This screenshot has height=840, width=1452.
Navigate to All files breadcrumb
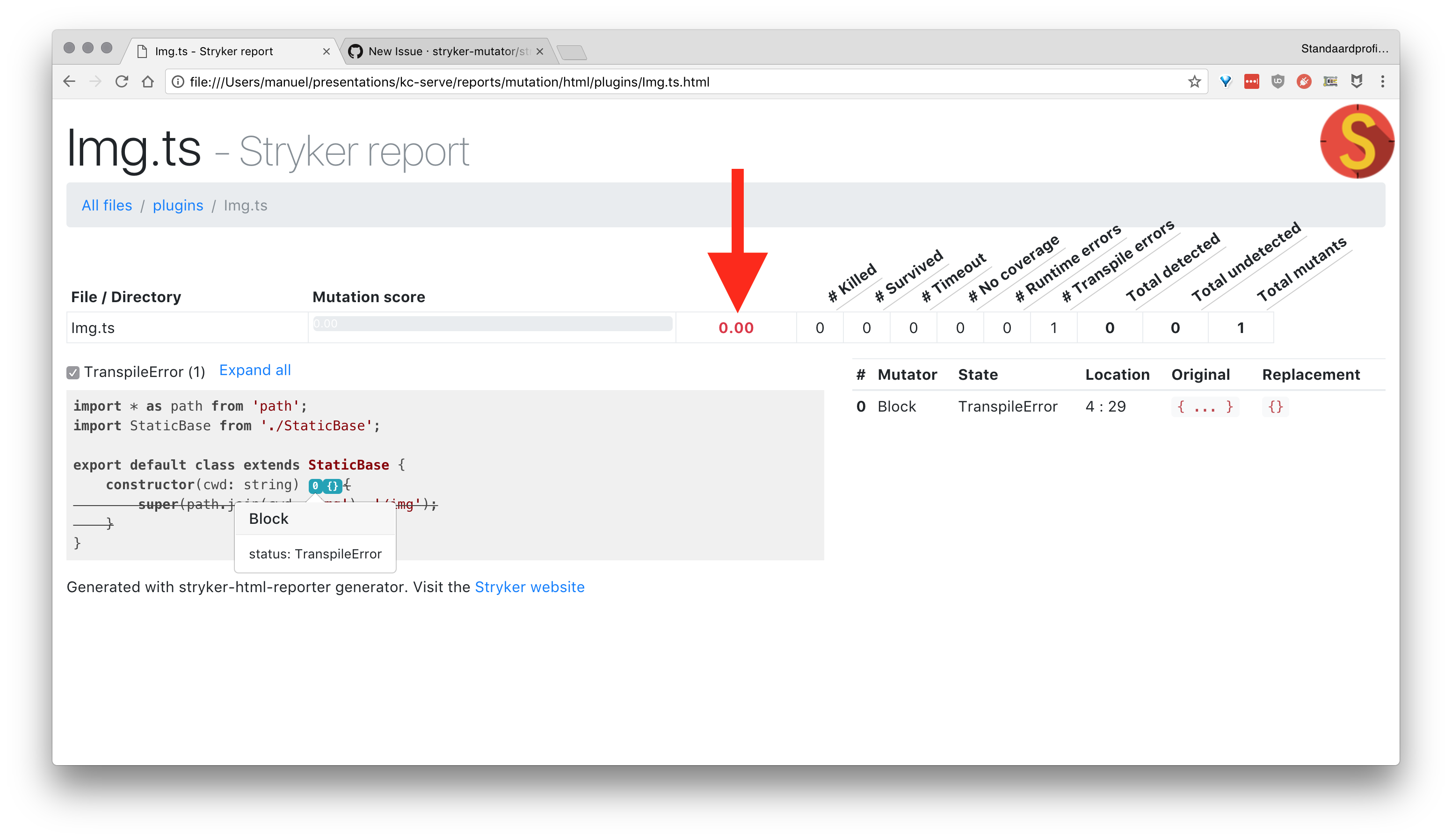[107, 206]
